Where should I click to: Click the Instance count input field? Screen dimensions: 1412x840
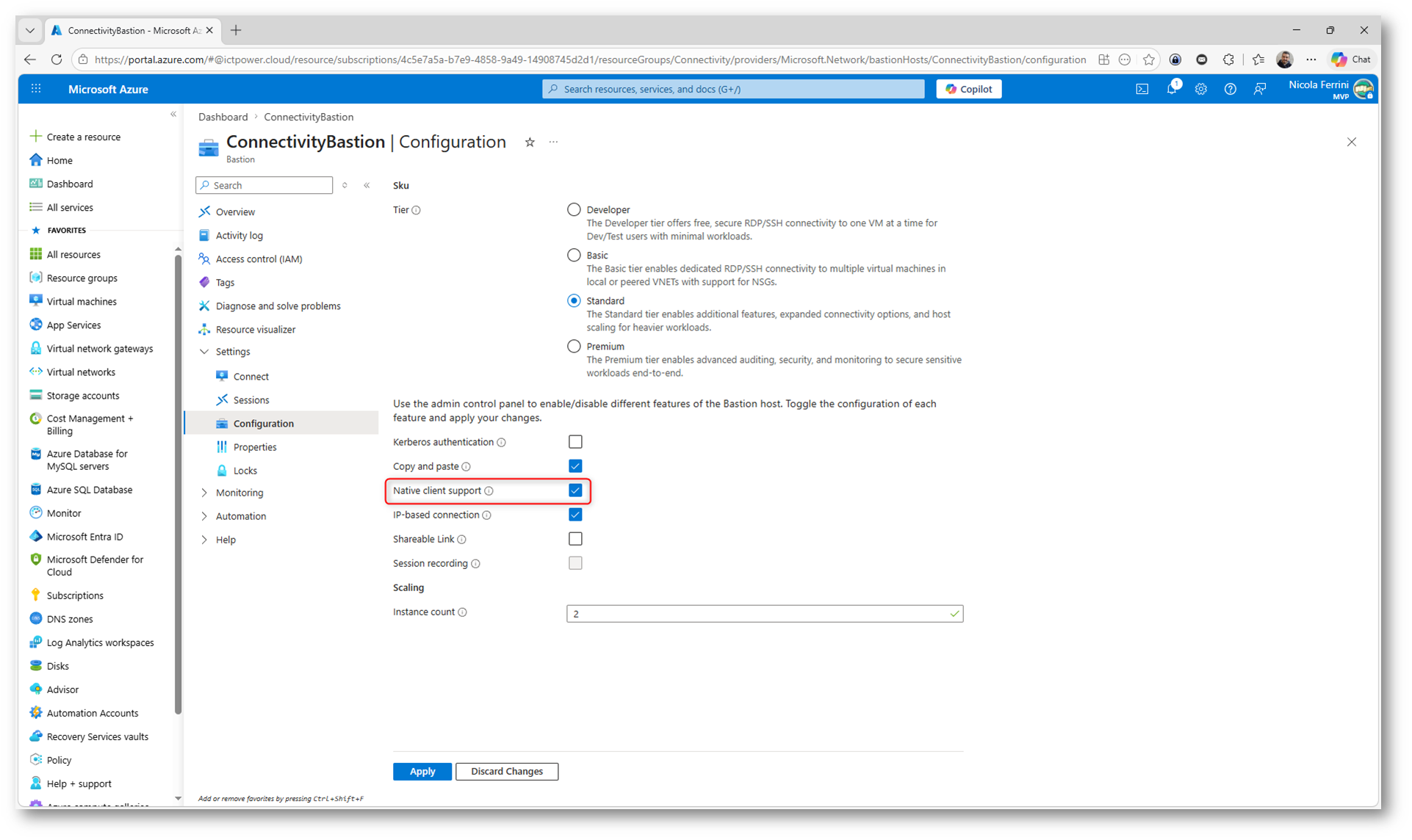757,614
